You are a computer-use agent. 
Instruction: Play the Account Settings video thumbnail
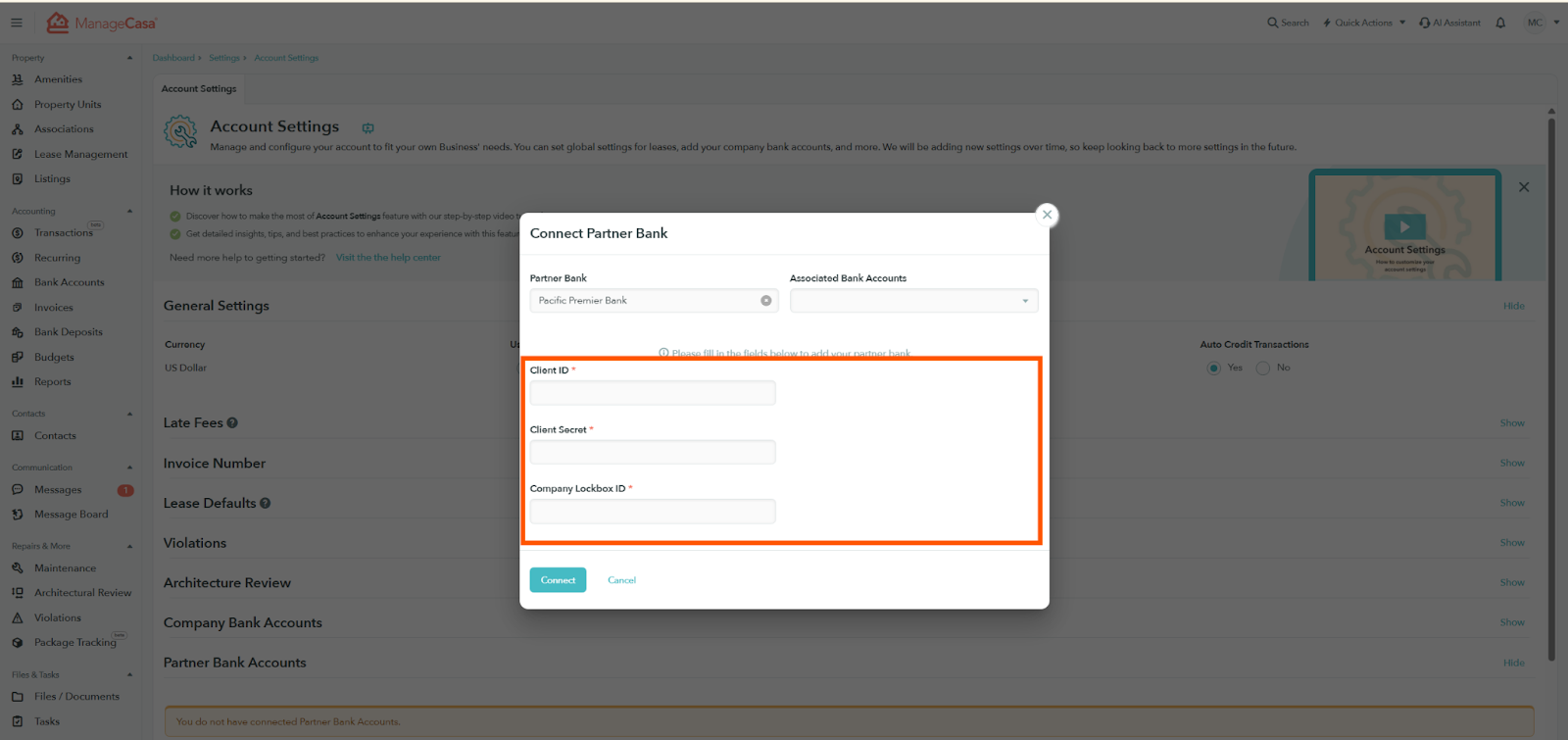pyautogui.click(x=1404, y=226)
